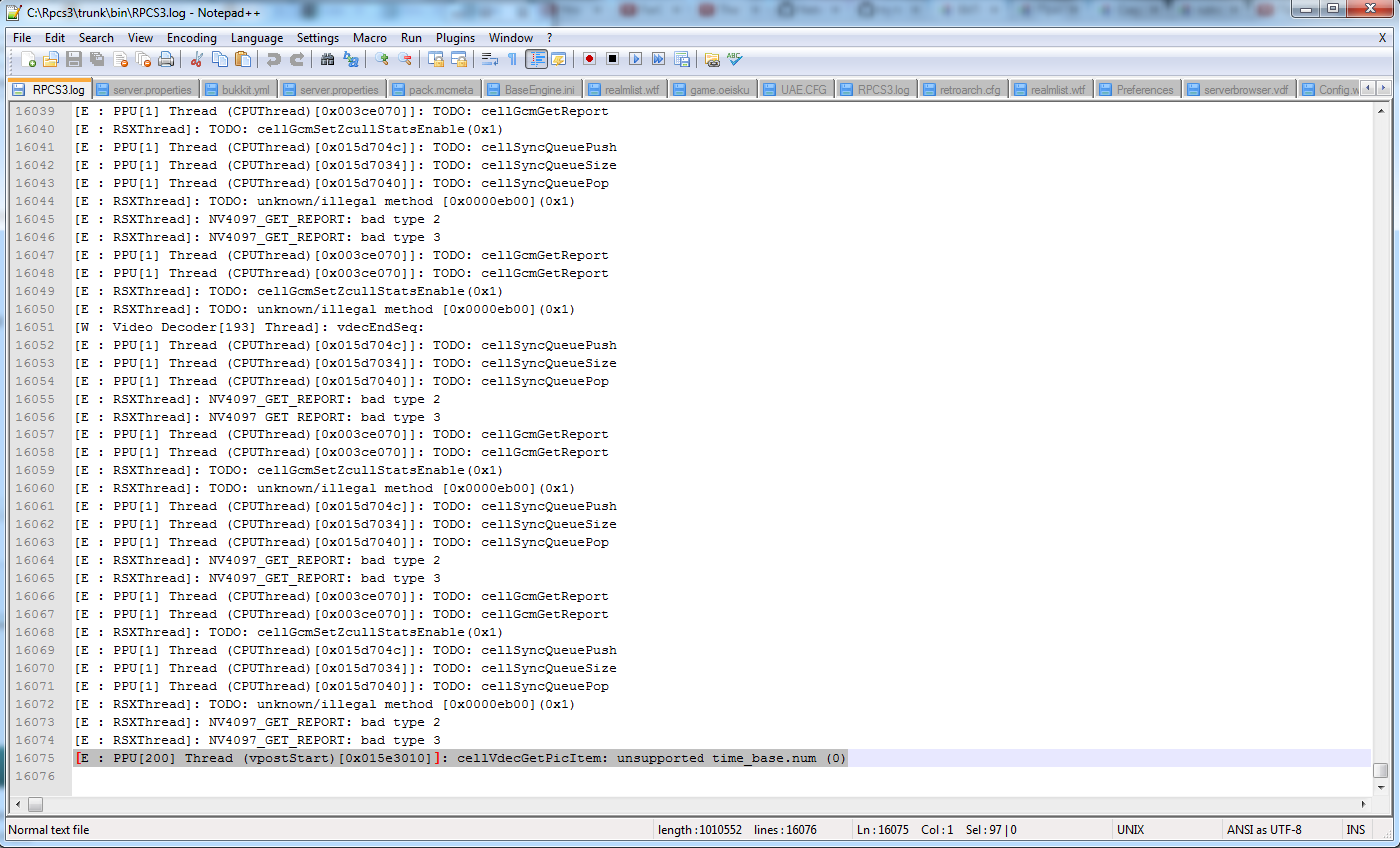Click the ANSI as UTF-8 status field
Screen dimensions: 1400x848
[1264, 830]
